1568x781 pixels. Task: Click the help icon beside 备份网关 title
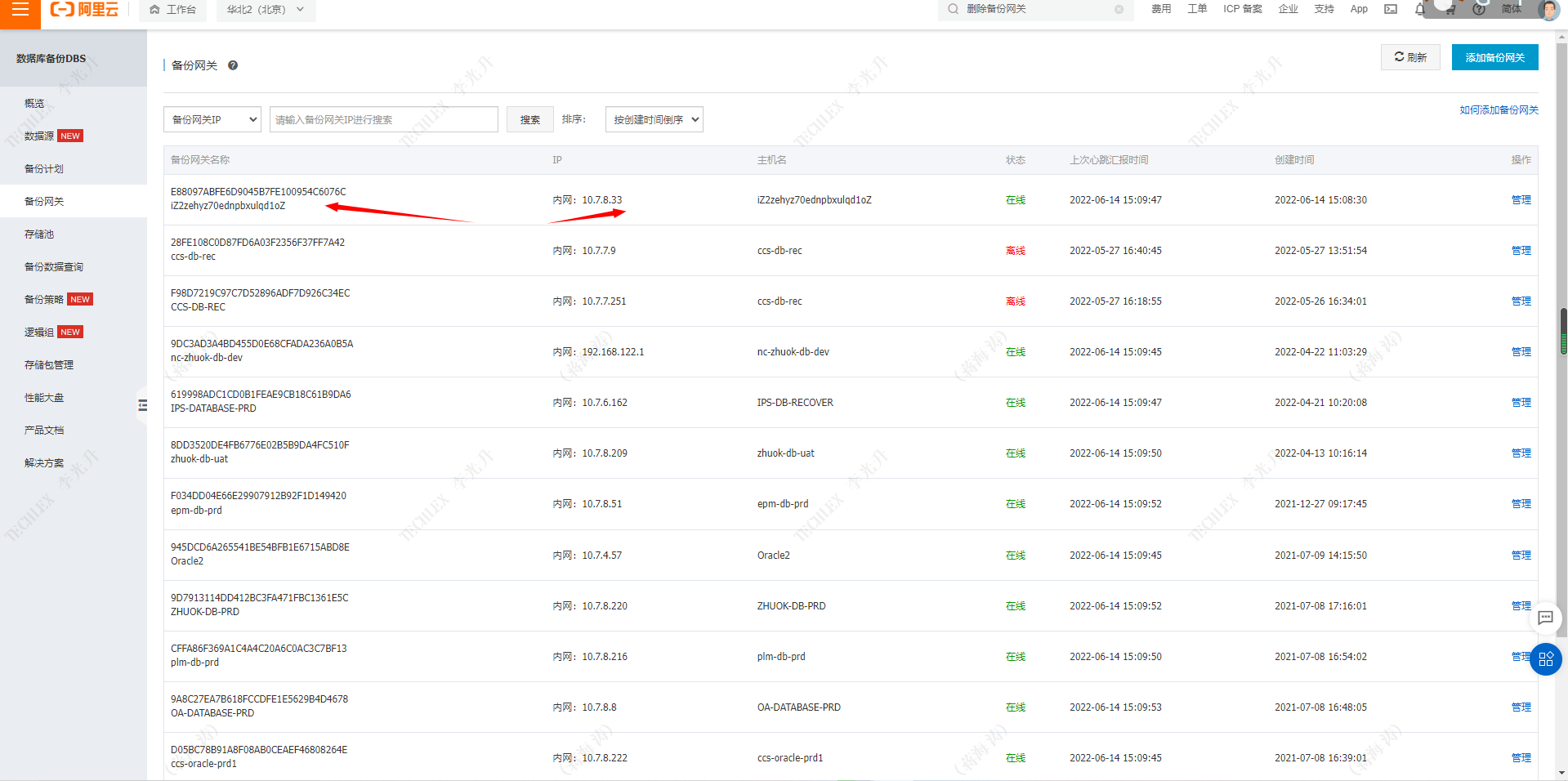(233, 65)
